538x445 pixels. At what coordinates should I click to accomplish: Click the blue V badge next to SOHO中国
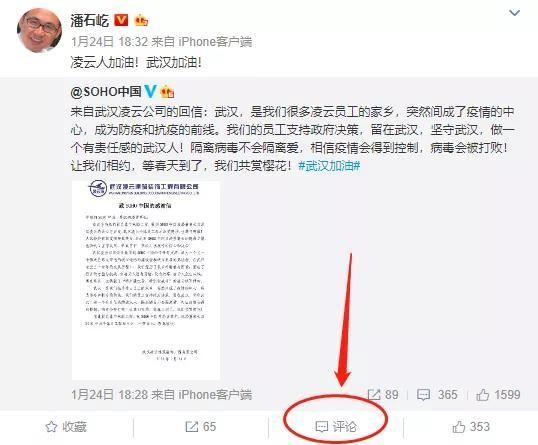point(150,91)
